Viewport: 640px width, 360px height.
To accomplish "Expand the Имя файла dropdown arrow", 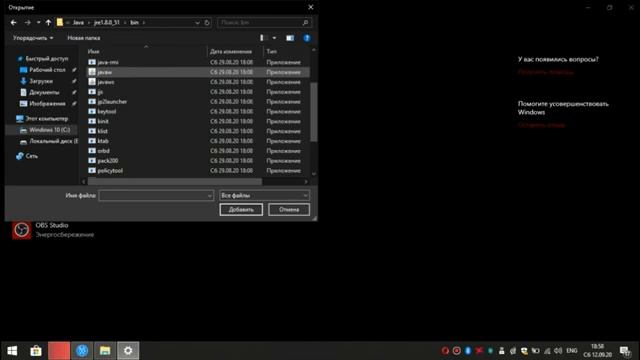I will [x=209, y=196].
